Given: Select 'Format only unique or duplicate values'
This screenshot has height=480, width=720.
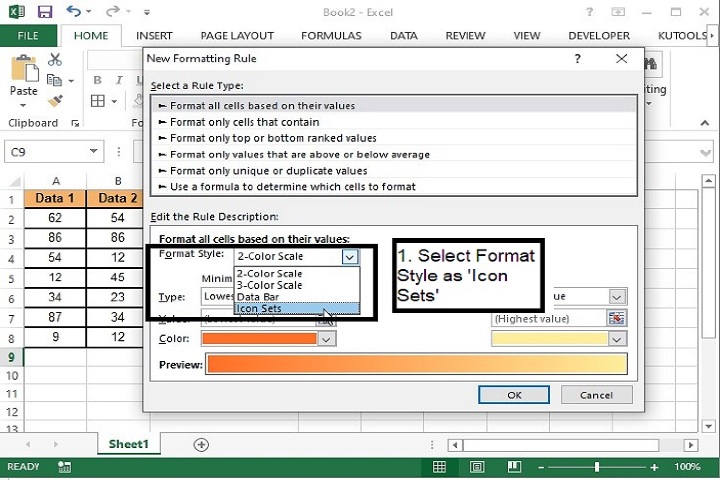Looking at the screenshot, I should coord(394,170).
